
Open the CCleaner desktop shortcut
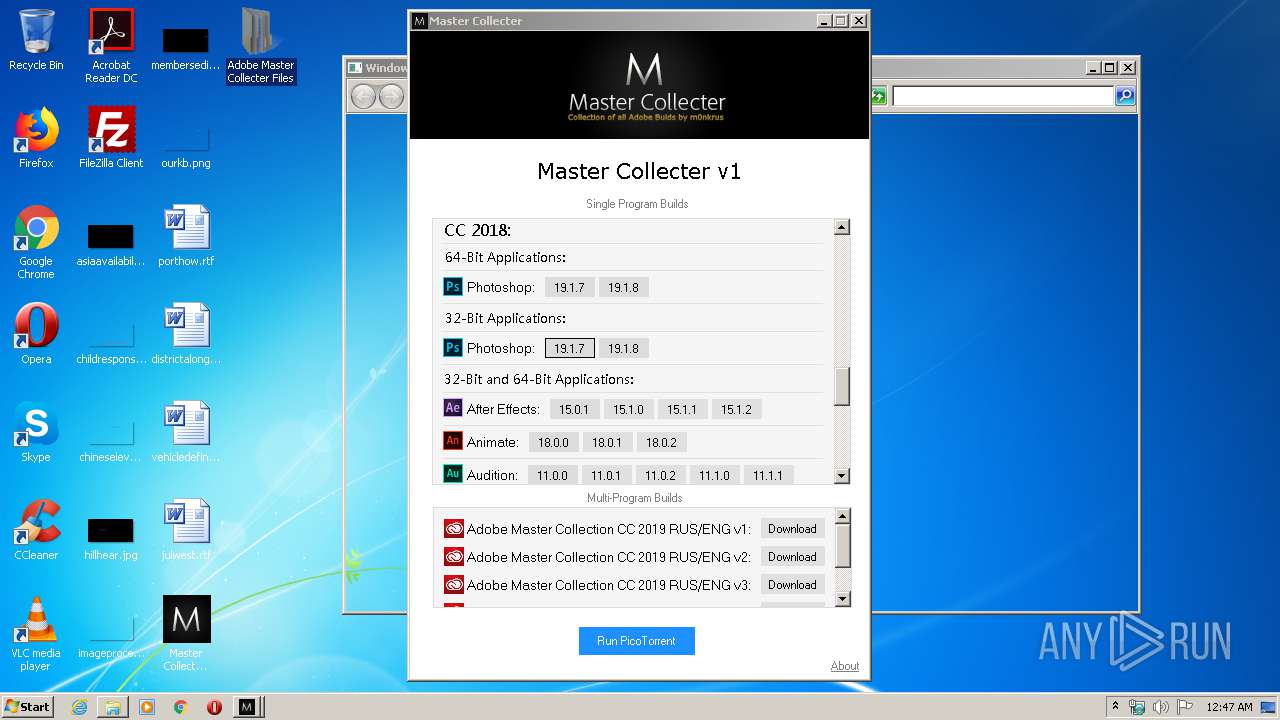tap(36, 529)
